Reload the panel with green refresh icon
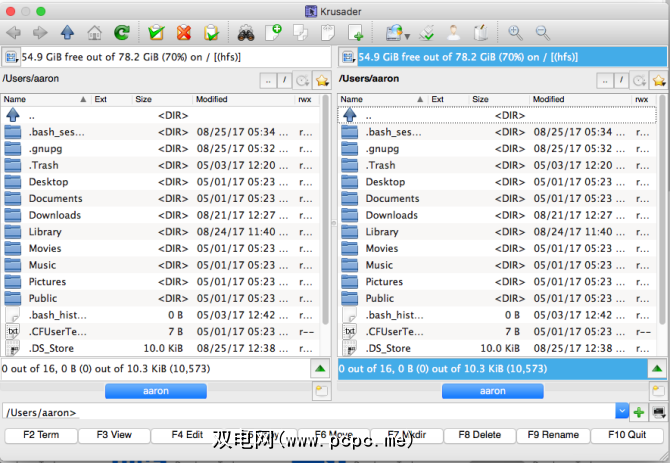 122,32
